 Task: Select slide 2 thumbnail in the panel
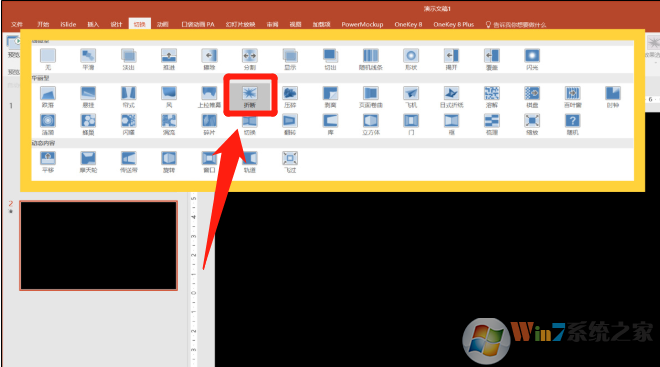click(x=98, y=246)
